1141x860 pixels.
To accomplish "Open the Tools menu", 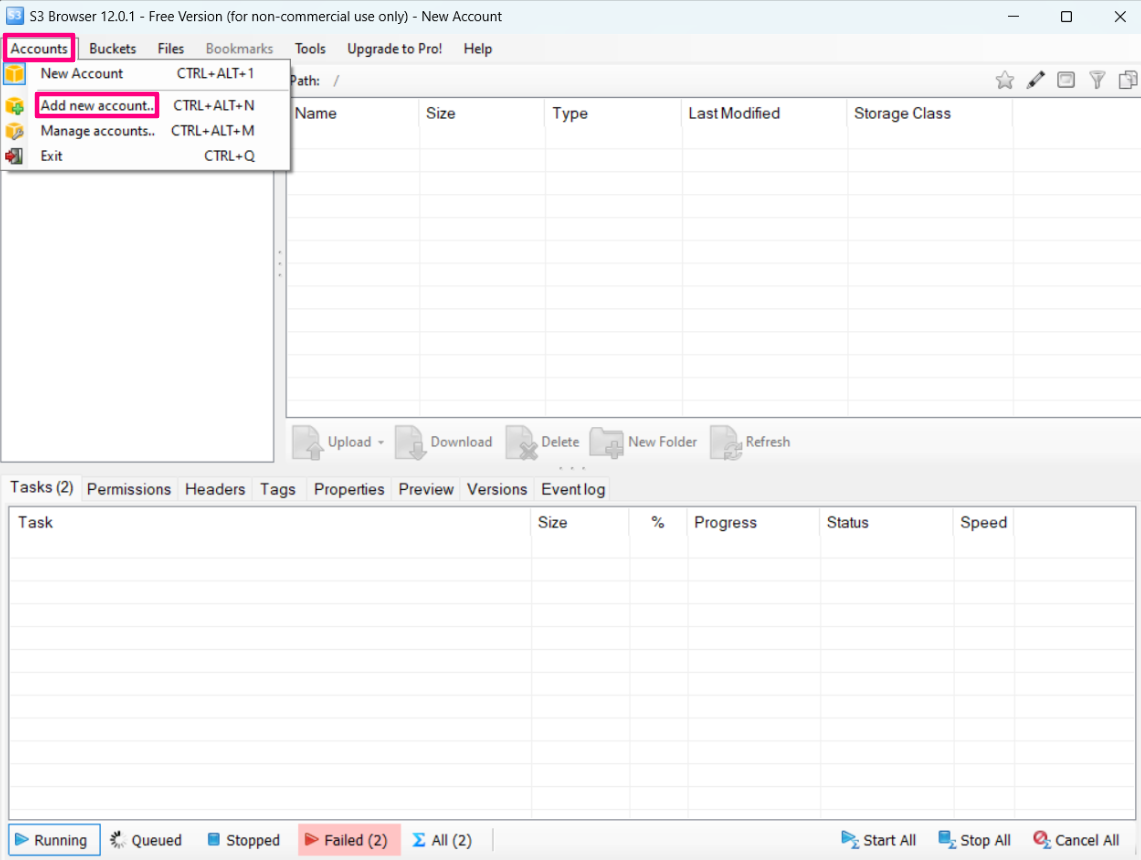I will point(310,49).
